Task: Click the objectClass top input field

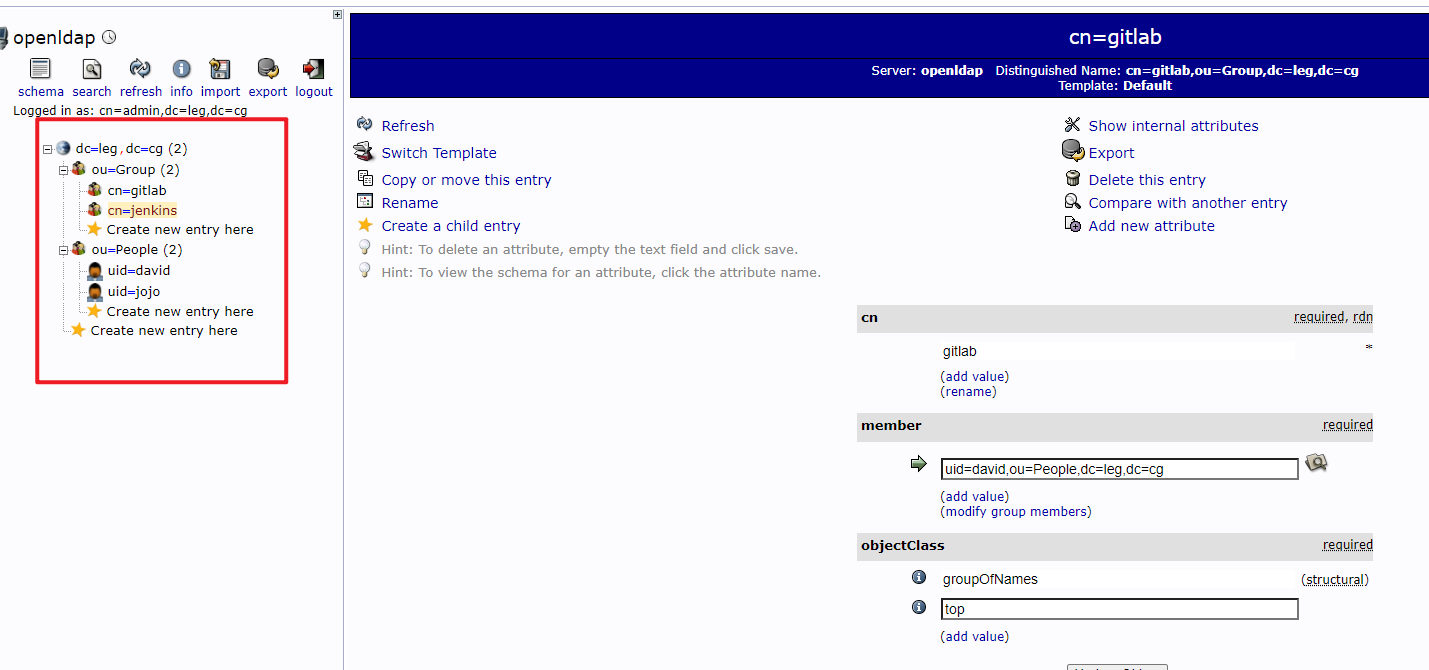Action: pyautogui.click(x=1119, y=609)
